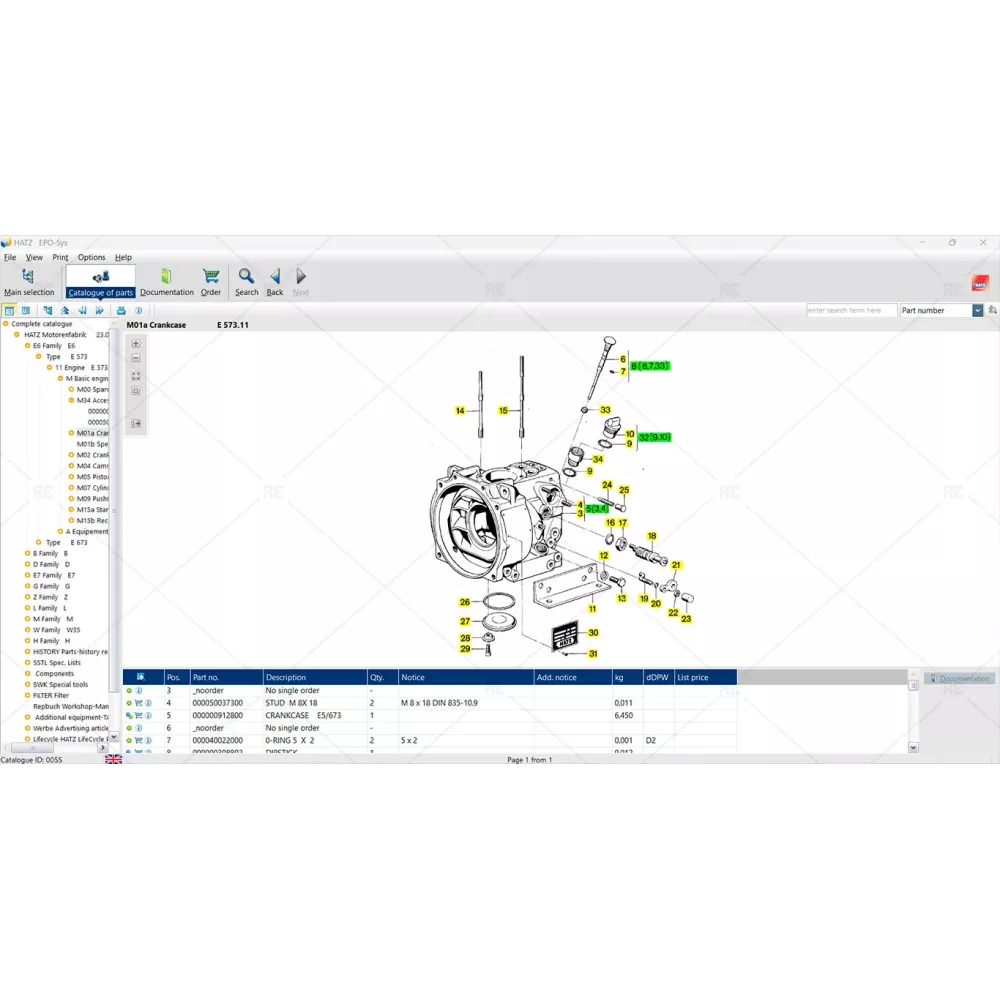Add STUD M 8X 18 to cart

(x=137, y=703)
